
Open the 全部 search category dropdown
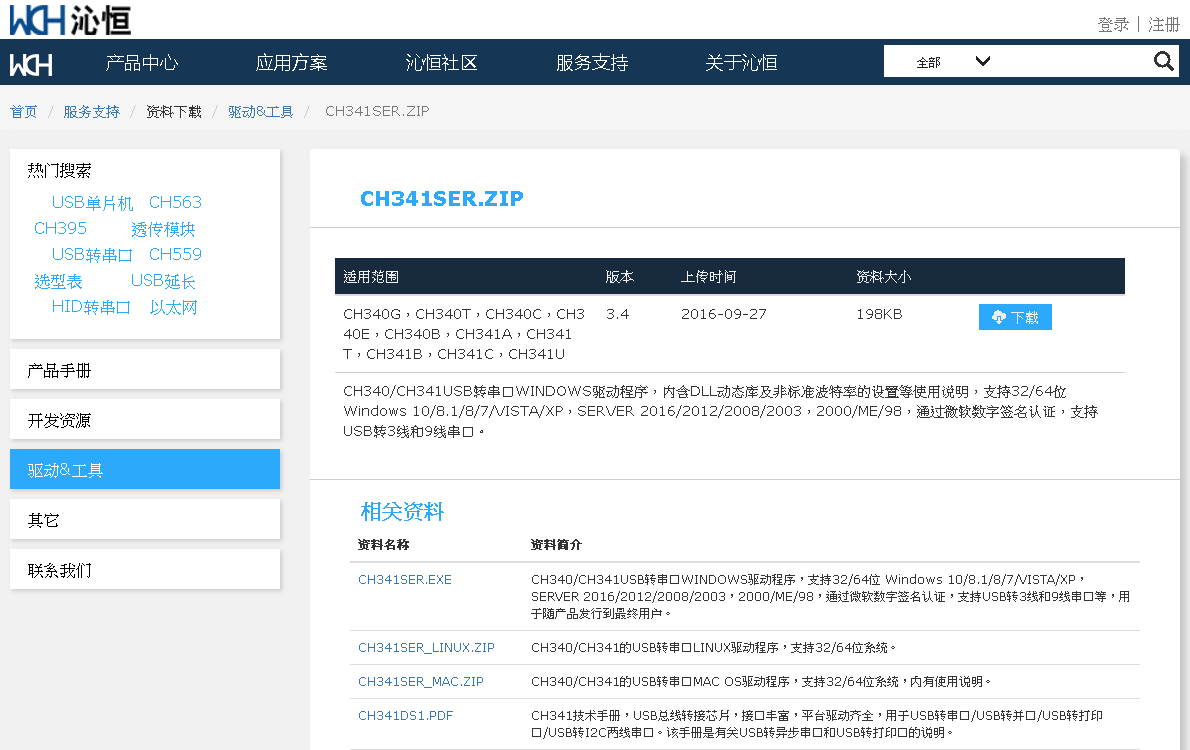[x=952, y=61]
